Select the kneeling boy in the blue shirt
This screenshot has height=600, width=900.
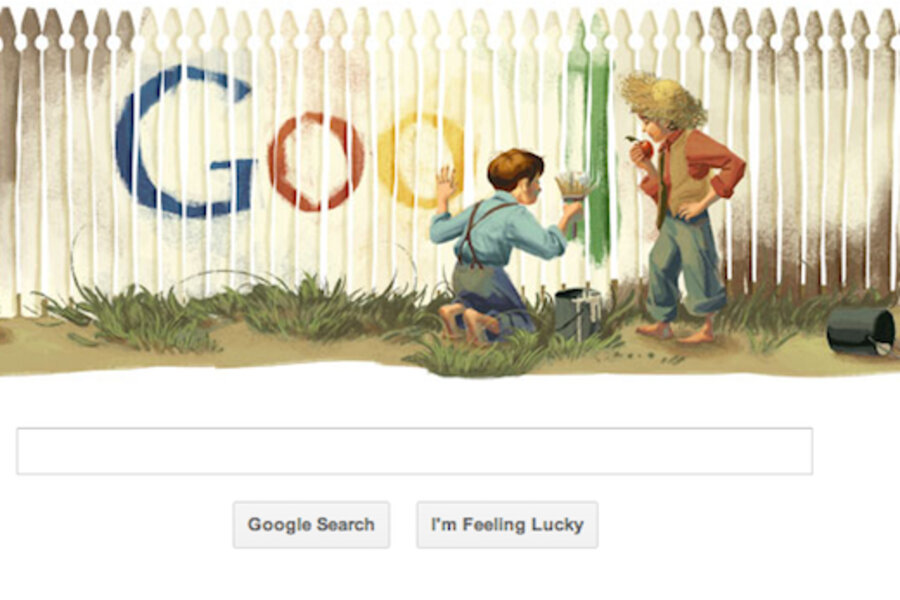[x=499, y=244]
